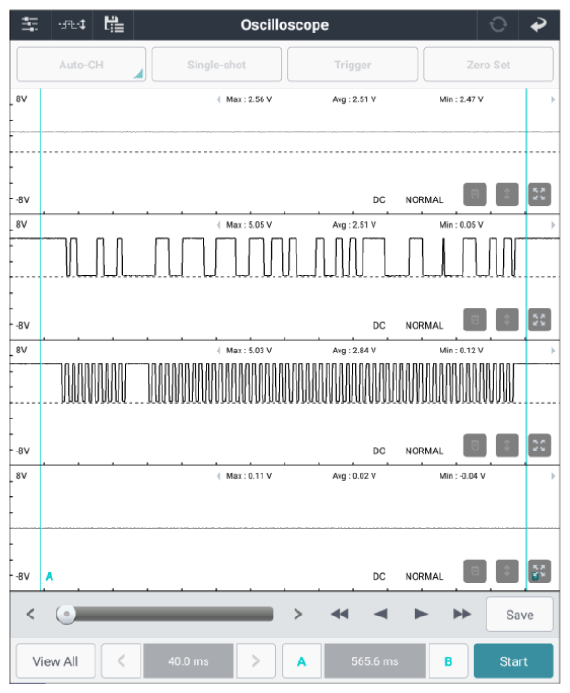Screen dimensions: 570x693
Task: Click channel 3 right stats arrow
Action: [553, 350]
